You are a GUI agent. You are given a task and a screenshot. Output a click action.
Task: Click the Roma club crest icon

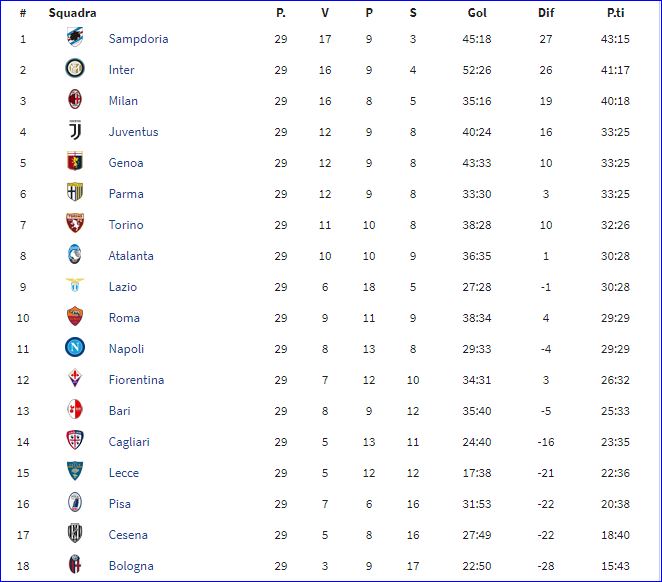(75, 317)
